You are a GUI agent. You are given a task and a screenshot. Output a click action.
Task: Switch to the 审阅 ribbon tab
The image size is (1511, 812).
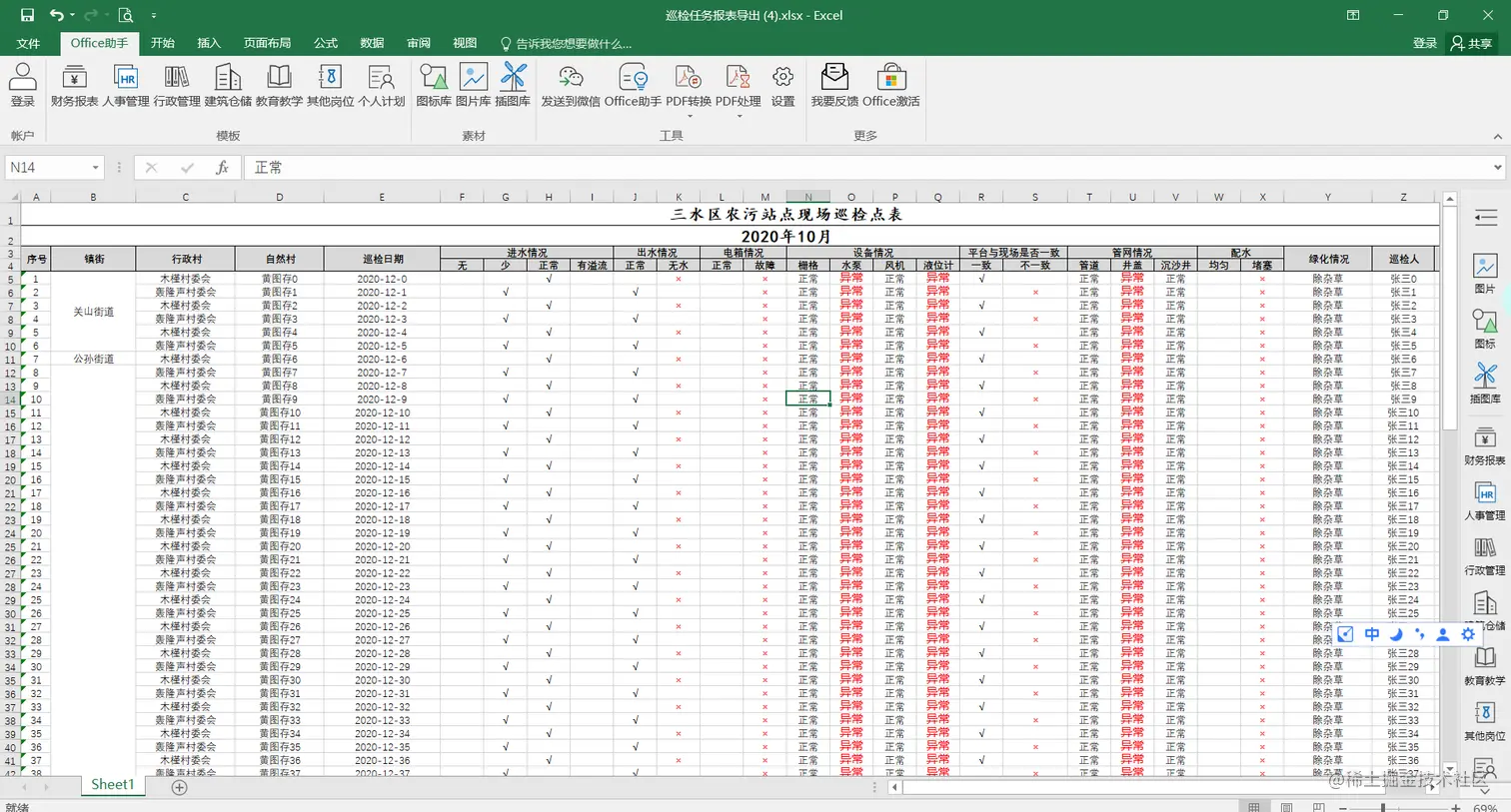coord(419,43)
